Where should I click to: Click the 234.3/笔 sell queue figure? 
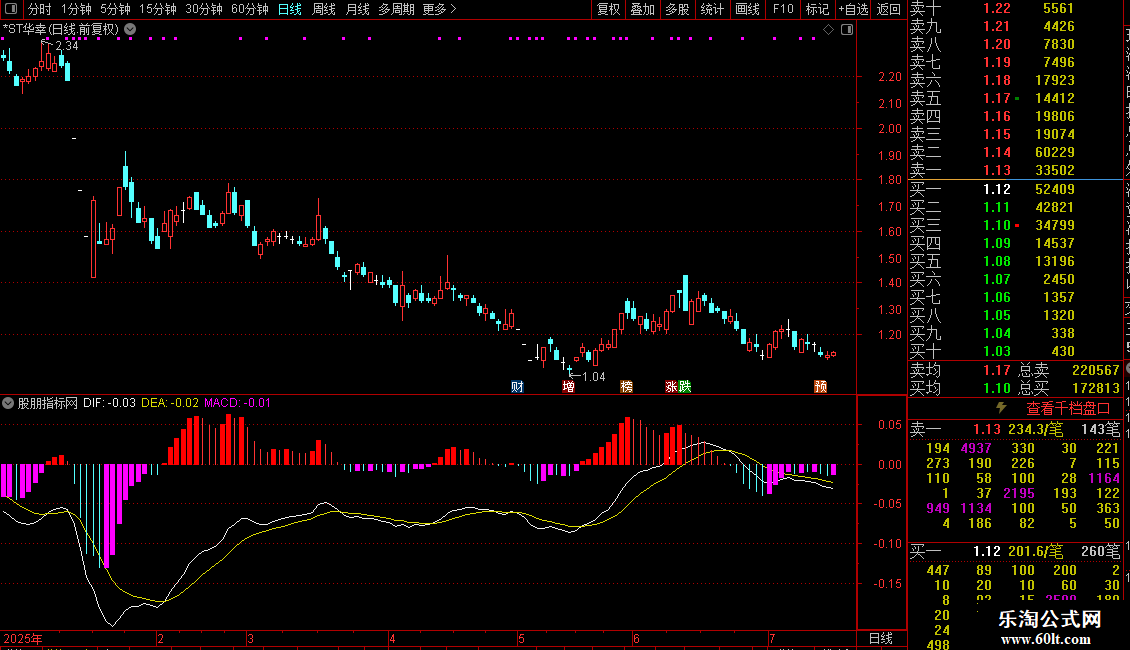click(1035, 429)
